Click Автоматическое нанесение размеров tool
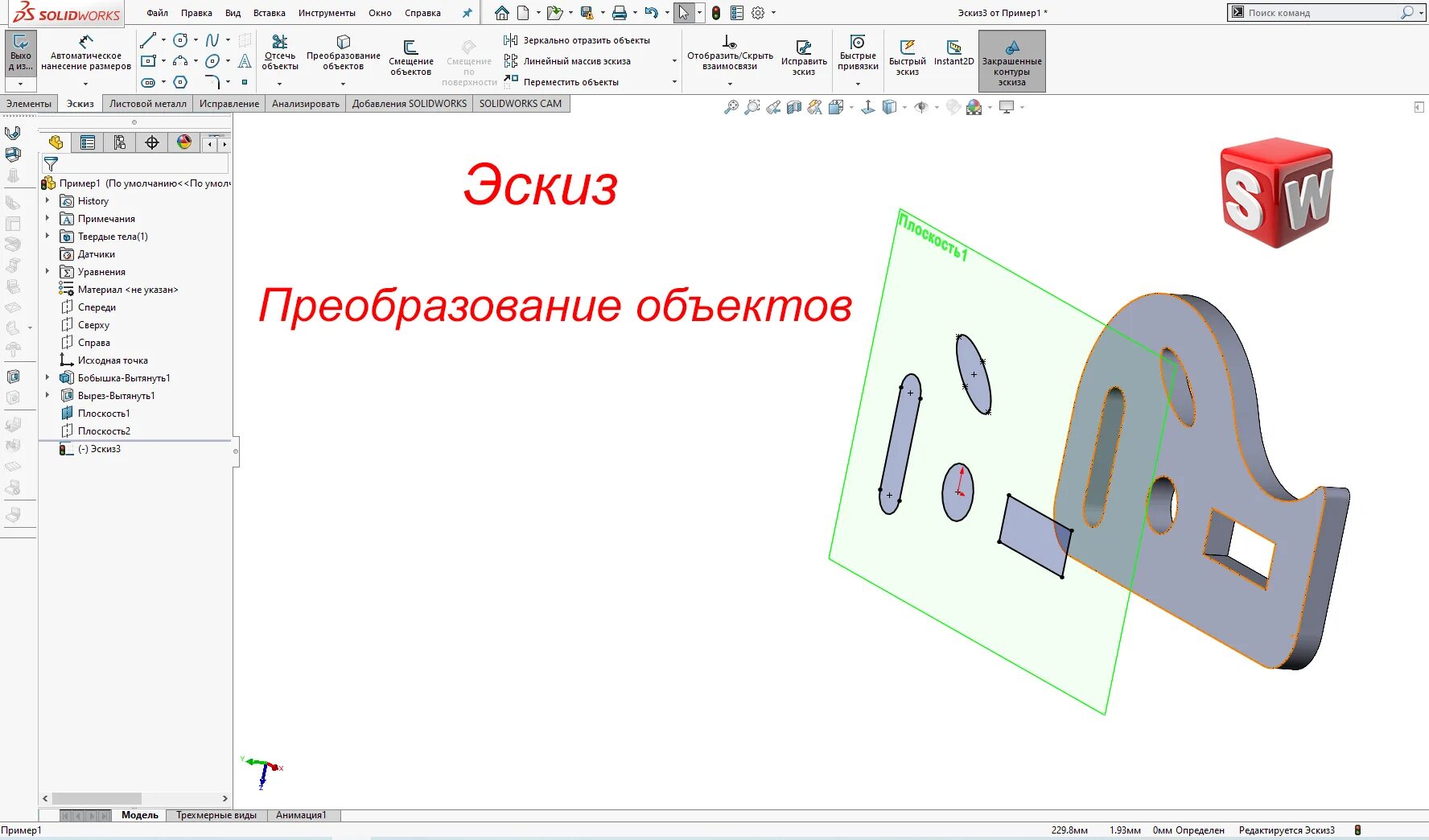Viewport: 1429px width, 840px height. (86, 52)
